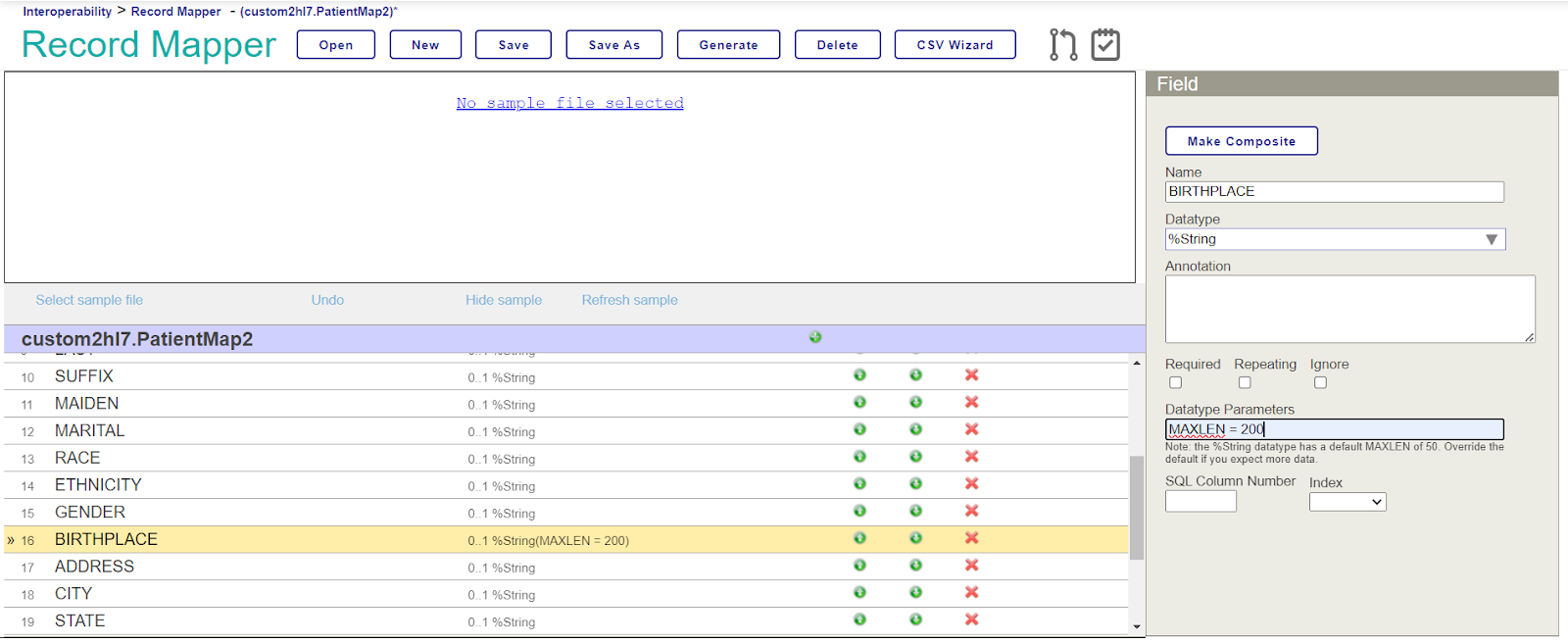Delete the CITY field
Screen dimensions: 1568x643
click(971, 592)
